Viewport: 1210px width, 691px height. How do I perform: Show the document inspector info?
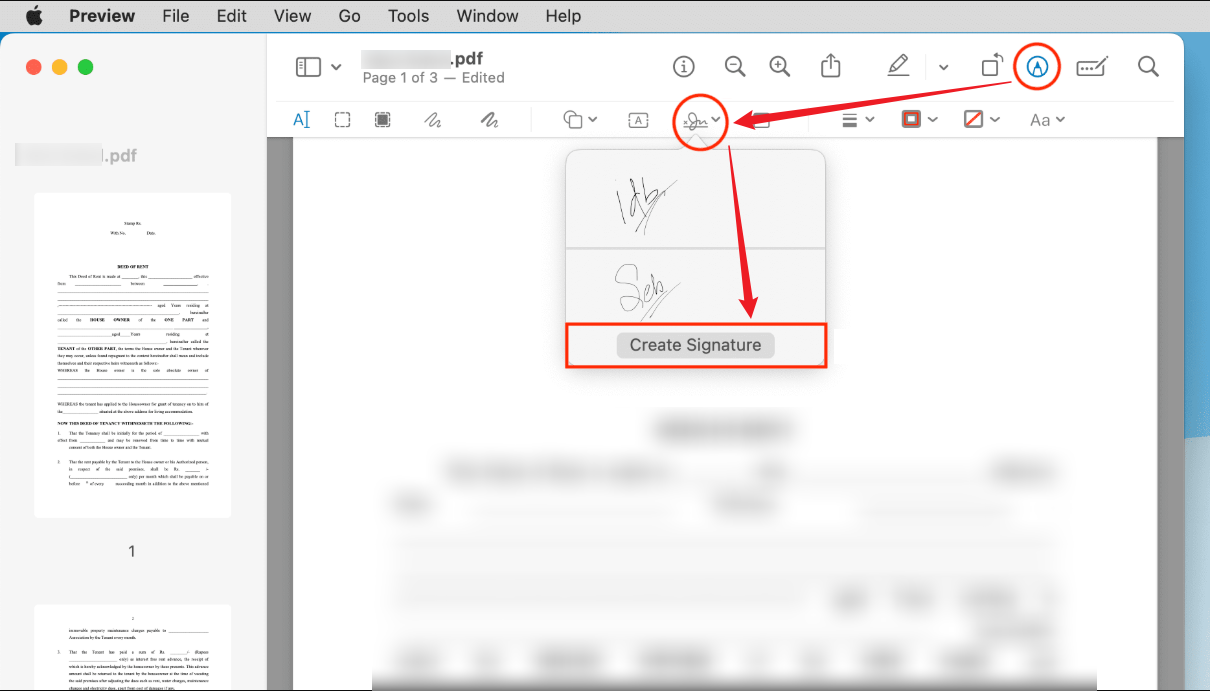click(684, 66)
